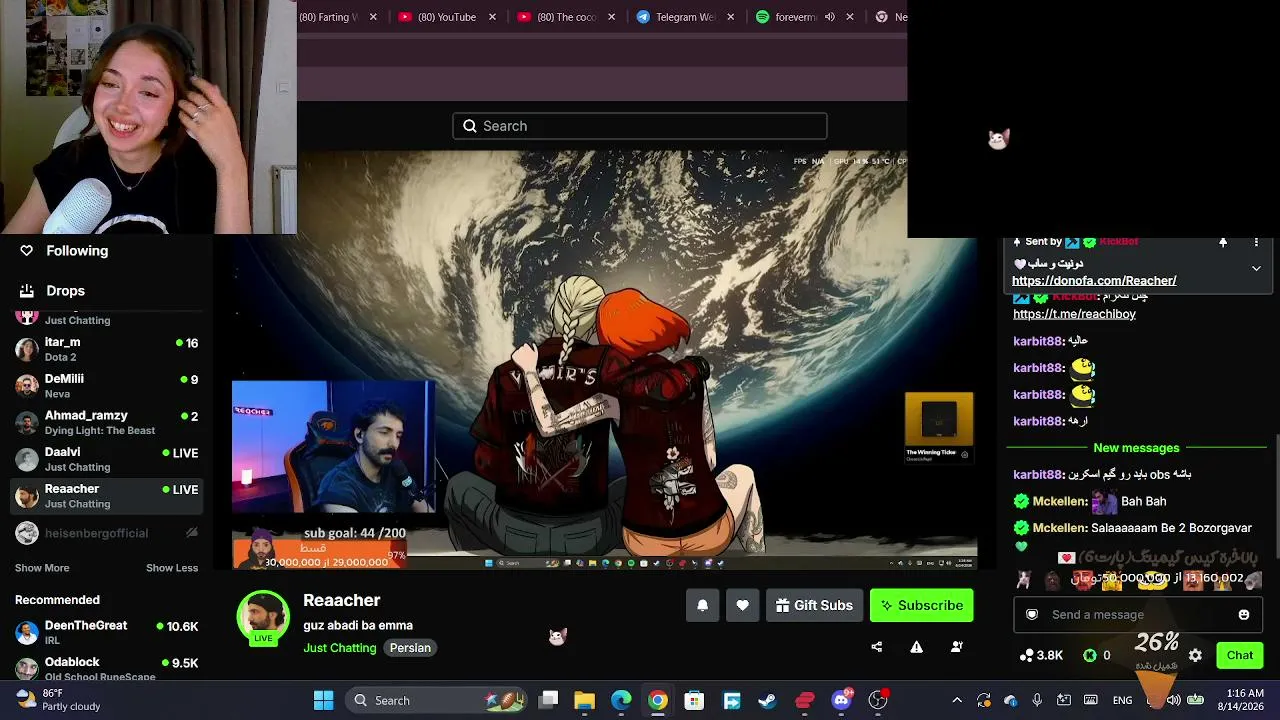Open Reaacher's channel avatar

point(263,618)
